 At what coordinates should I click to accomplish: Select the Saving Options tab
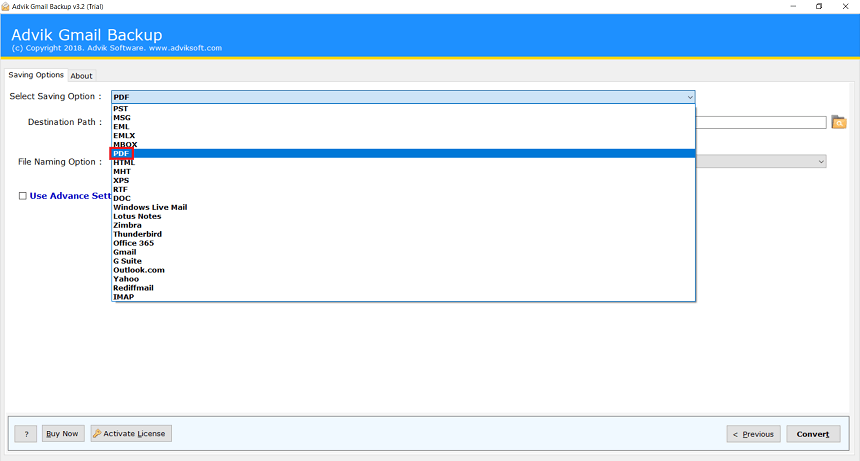pos(36,75)
